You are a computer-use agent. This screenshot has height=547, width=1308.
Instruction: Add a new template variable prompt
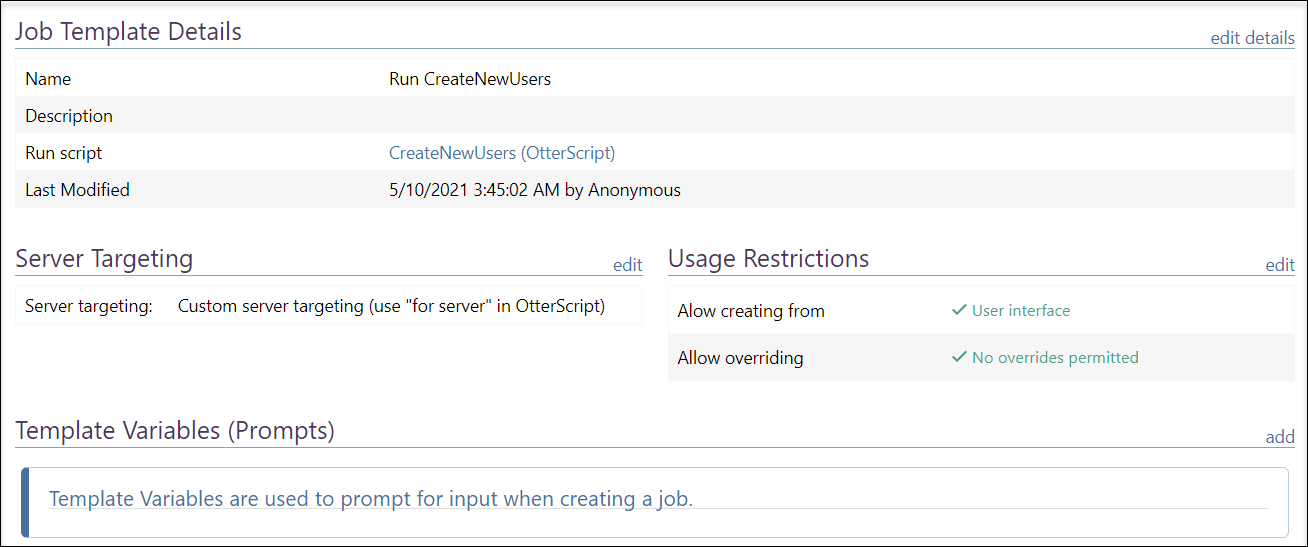[x=1280, y=437]
